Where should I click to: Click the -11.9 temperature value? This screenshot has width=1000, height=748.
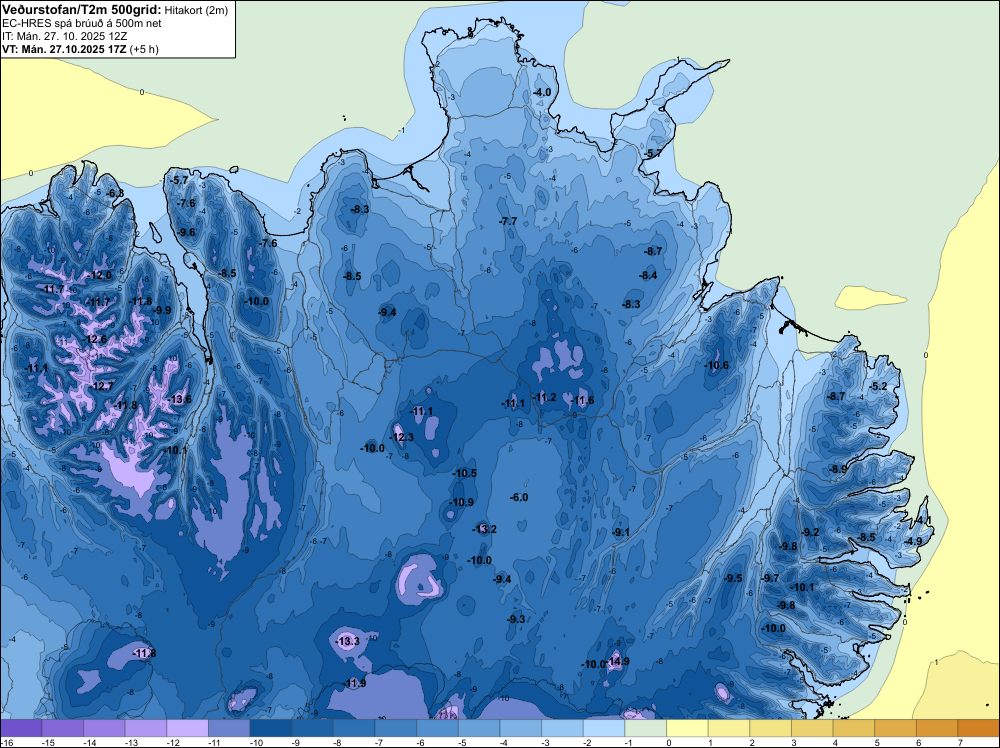(354, 684)
